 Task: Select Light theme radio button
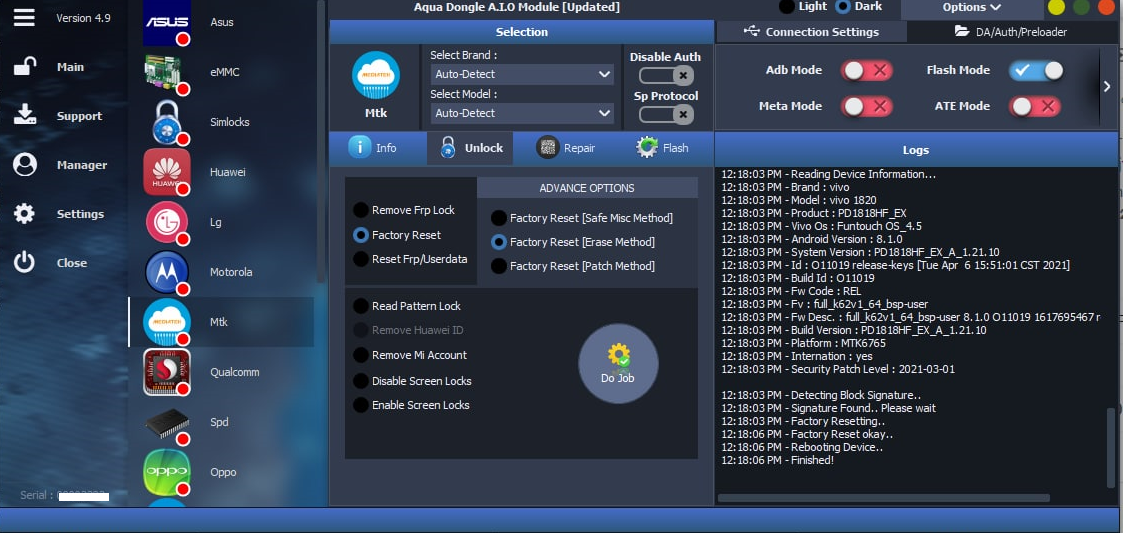786,6
